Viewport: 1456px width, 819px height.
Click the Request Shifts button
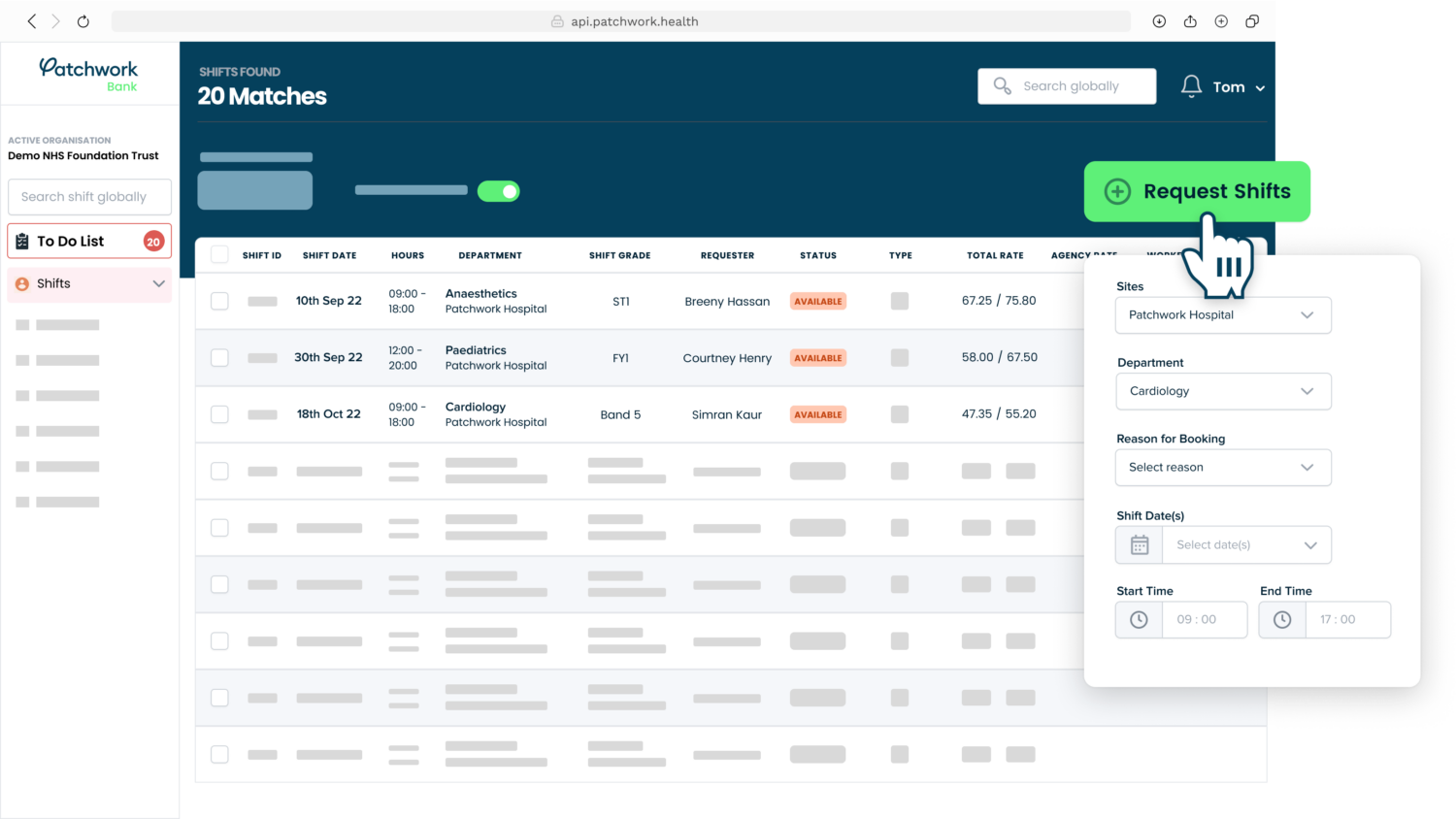[1197, 191]
